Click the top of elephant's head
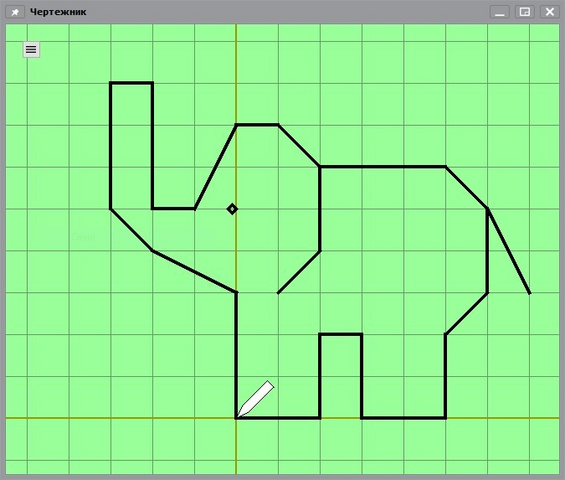The width and height of the screenshot is (565, 480). (x=257, y=125)
